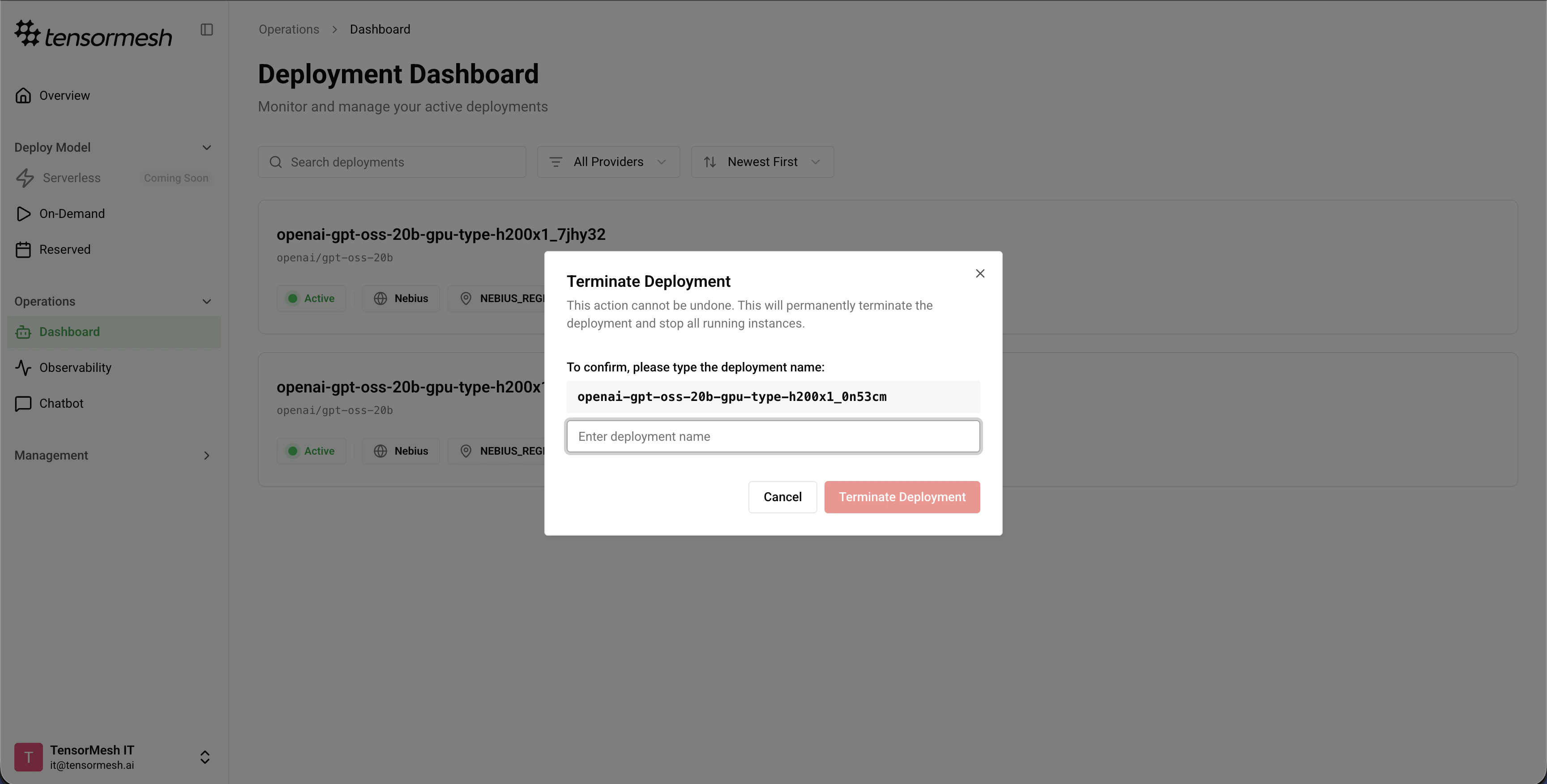Focus the Enter deployment name field
Image resolution: width=1547 pixels, height=784 pixels.
pos(773,436)
